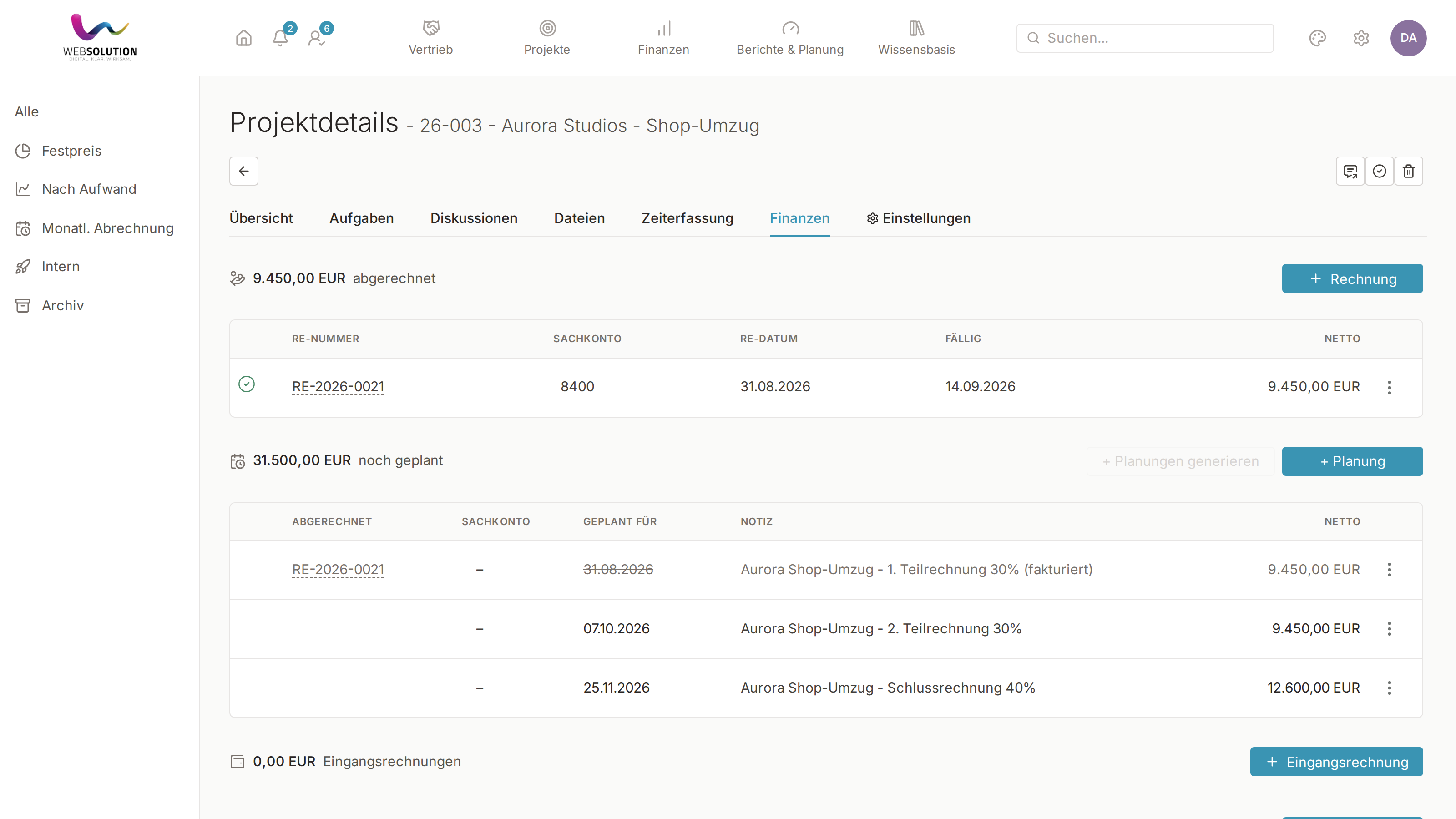Open row menu for invoice dated 31.08.2026
The width and height of the screenshot is (1456, 819).
click(x=1389, y=387)
